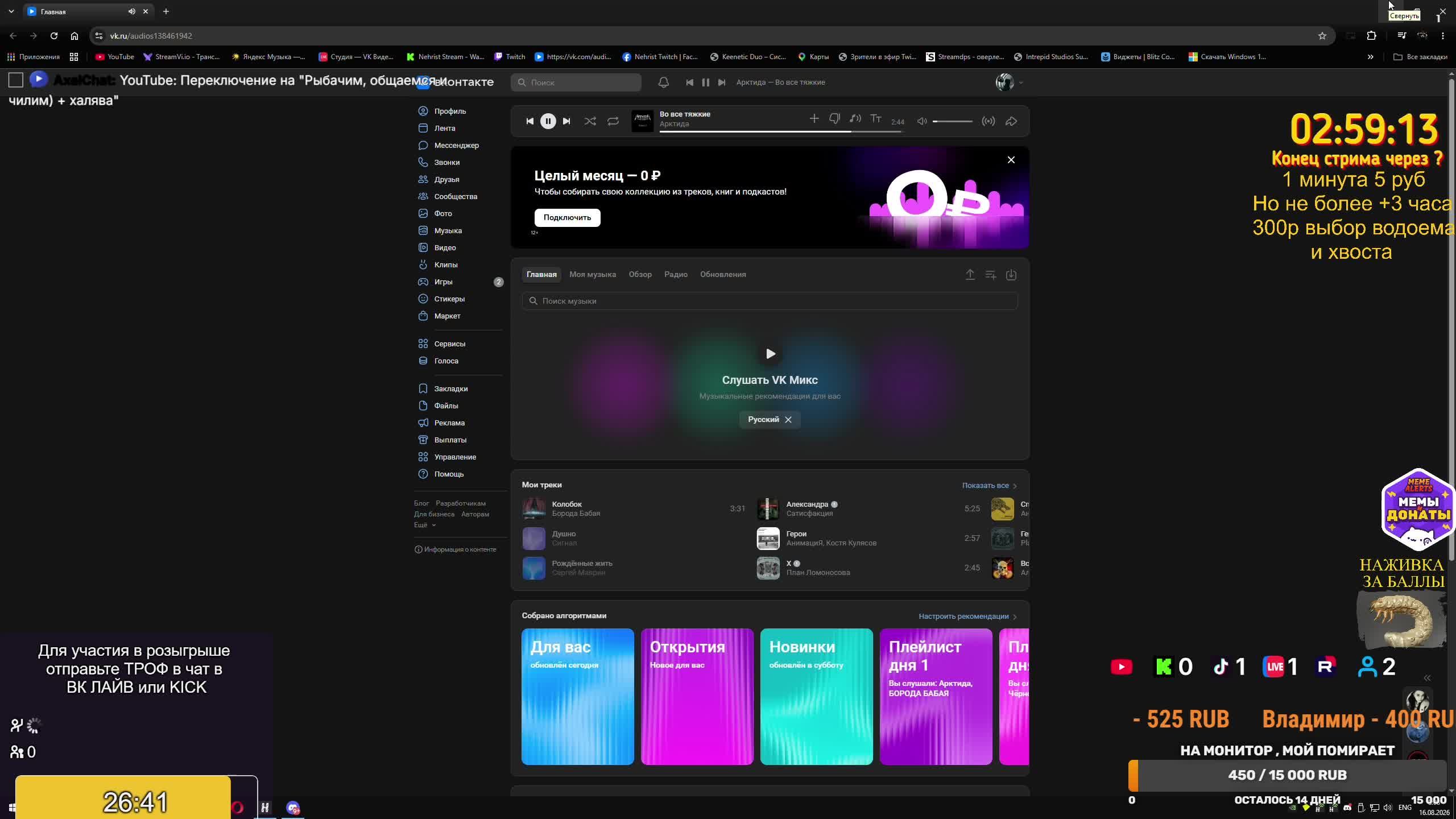Show similar tracks icon in player
This screenshot has width=1456, height=819.
click(x=855, y=118)
